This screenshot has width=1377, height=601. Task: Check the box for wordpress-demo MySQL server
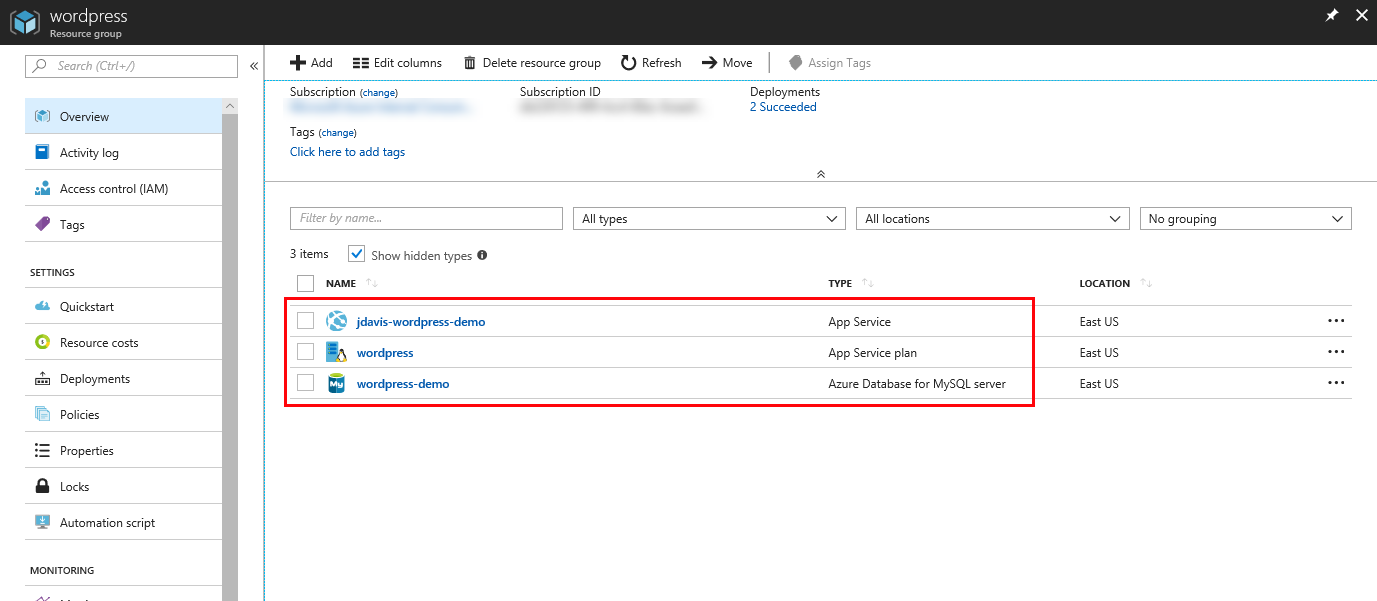point(306,383)
